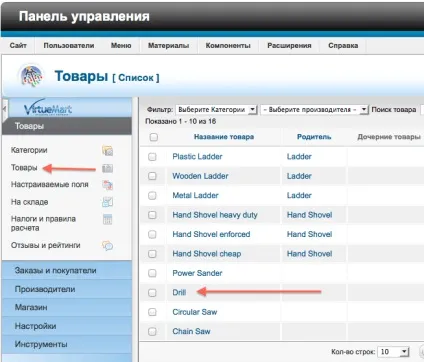Open the Сайт menu
This screenshot has width=424, height=362.
18,46
